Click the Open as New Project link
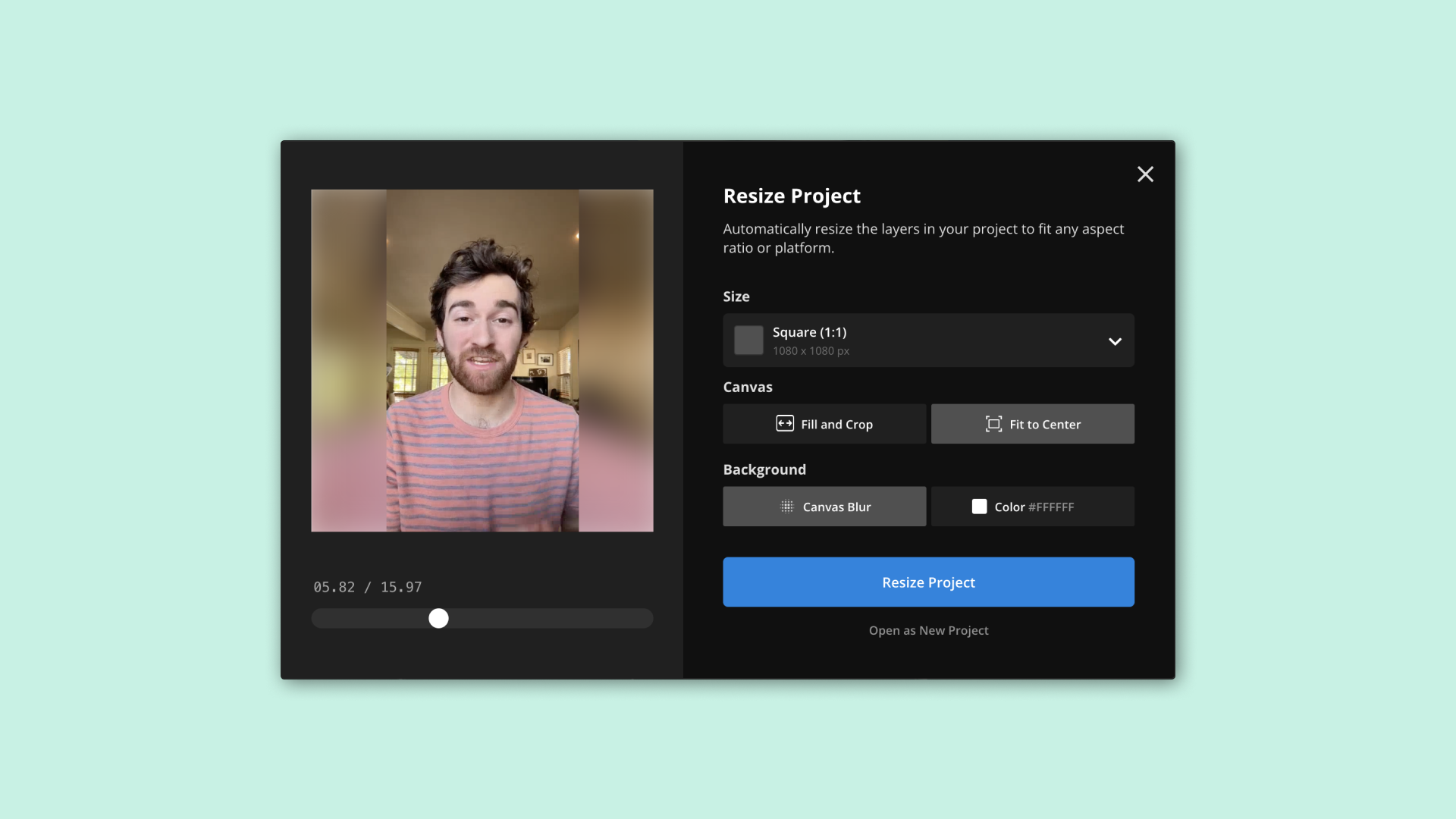The height and width of the screenshot is (819, 1456). (x=928, y=631)
